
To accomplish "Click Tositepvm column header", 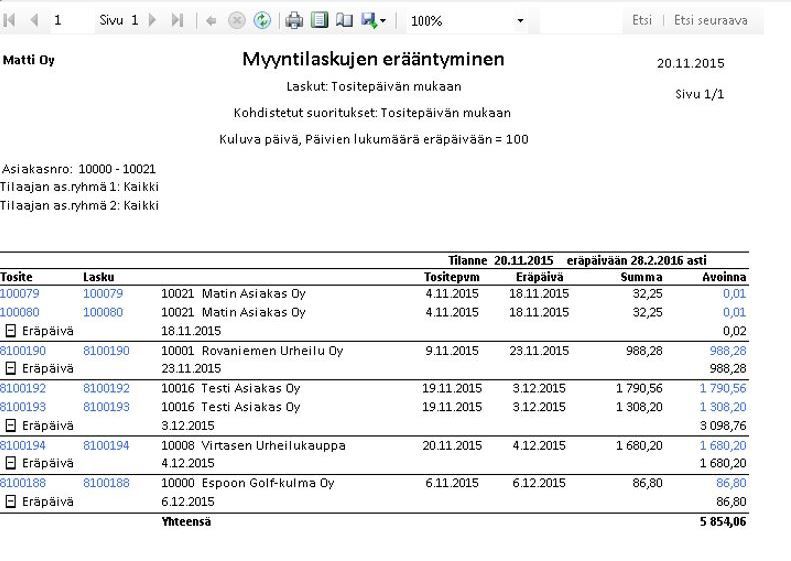I will point(451,277).
